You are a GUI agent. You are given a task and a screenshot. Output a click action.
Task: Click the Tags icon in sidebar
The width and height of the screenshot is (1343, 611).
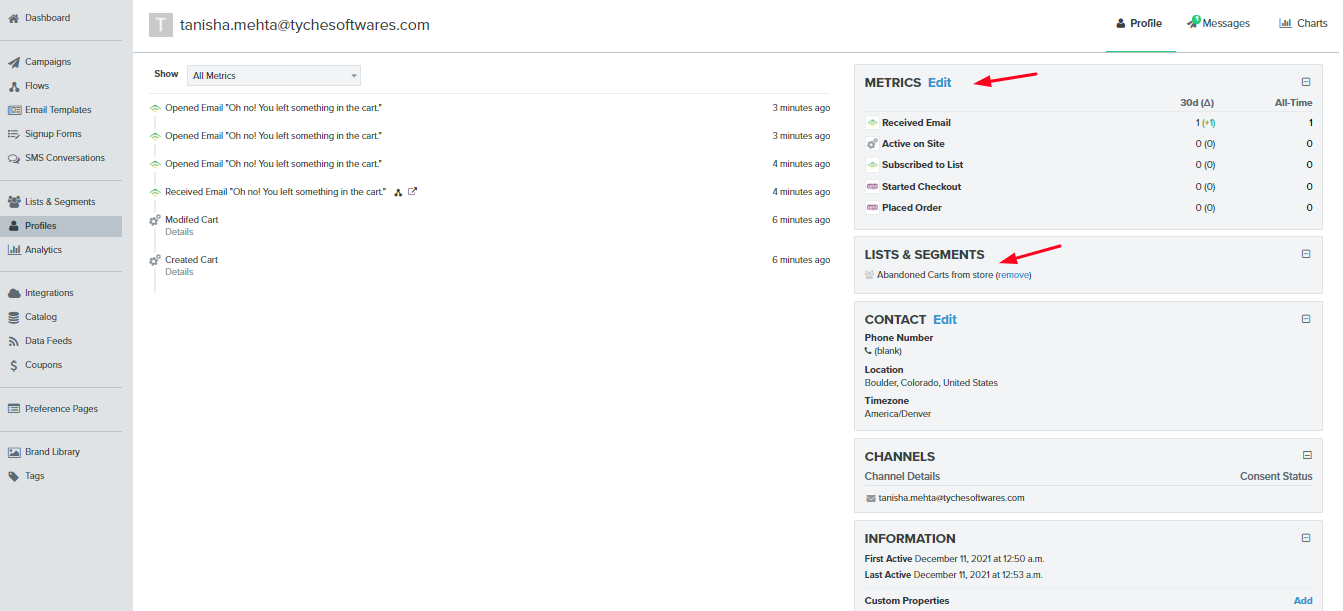click(x=14, y=476)
